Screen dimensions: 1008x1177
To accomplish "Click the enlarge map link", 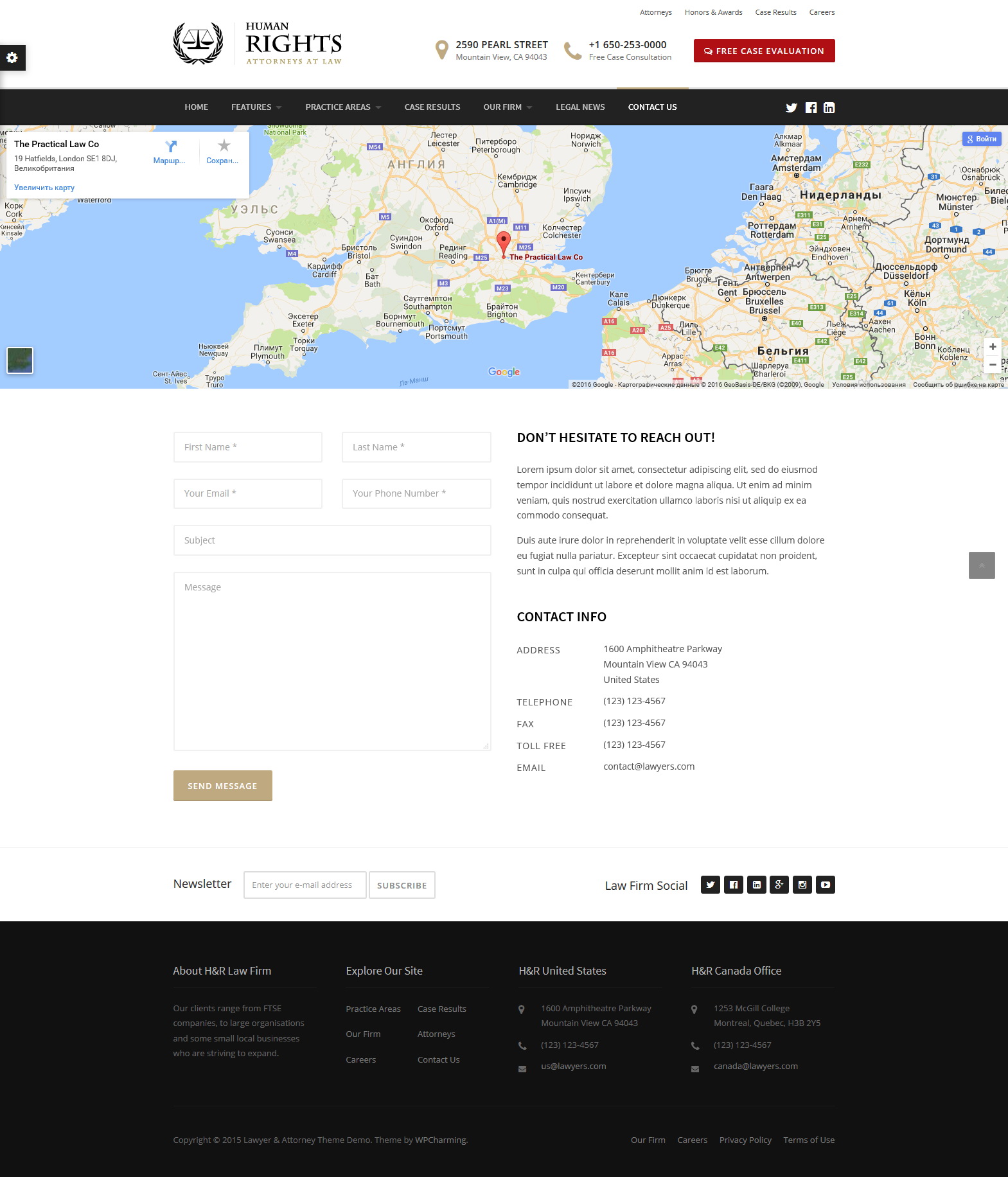I will (44, 188).
